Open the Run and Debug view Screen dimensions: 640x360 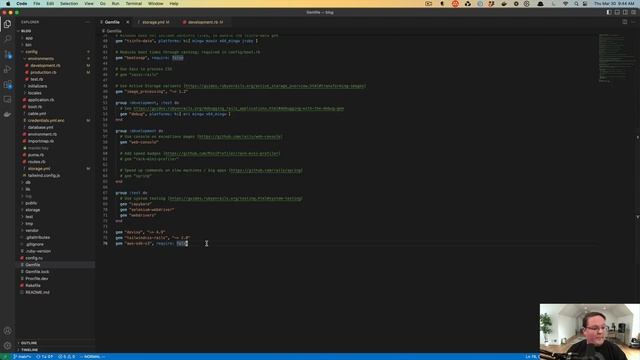pyautogui.click(x=7, y=69)
